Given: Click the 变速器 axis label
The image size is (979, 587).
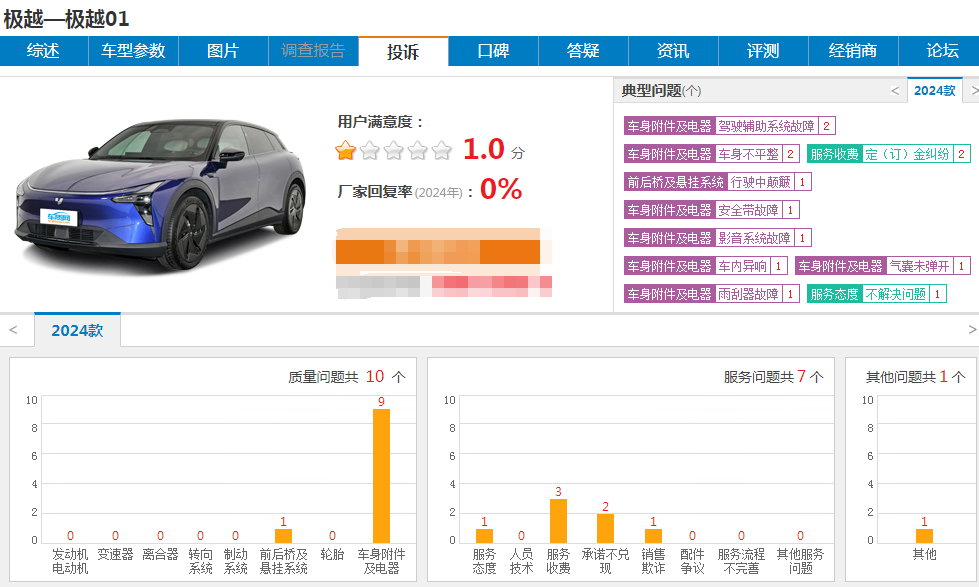Looking at the screenshot, I should coord(116,555).
